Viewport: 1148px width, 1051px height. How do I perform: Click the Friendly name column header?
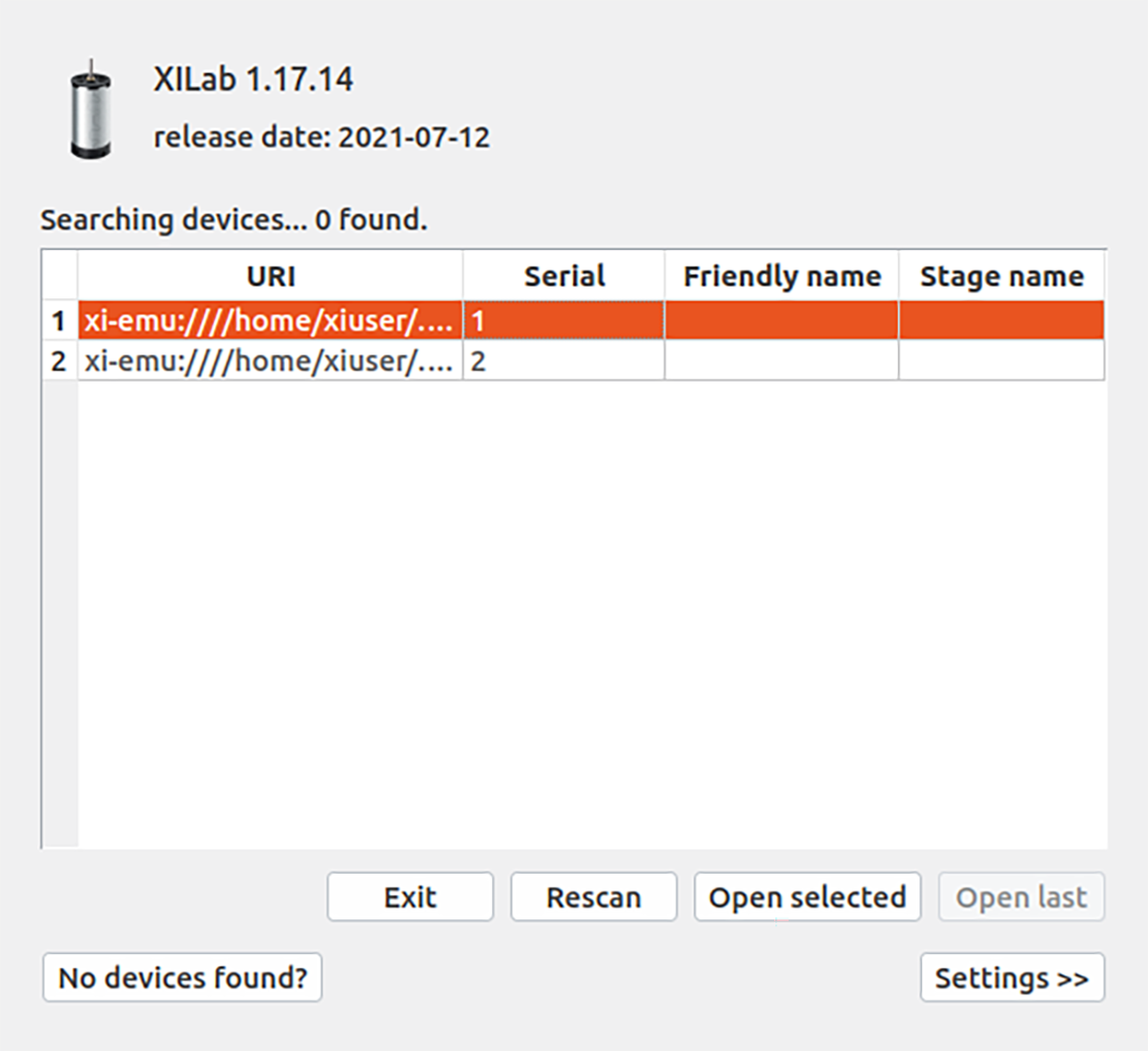pyautogui.click(x=782, y=276)
